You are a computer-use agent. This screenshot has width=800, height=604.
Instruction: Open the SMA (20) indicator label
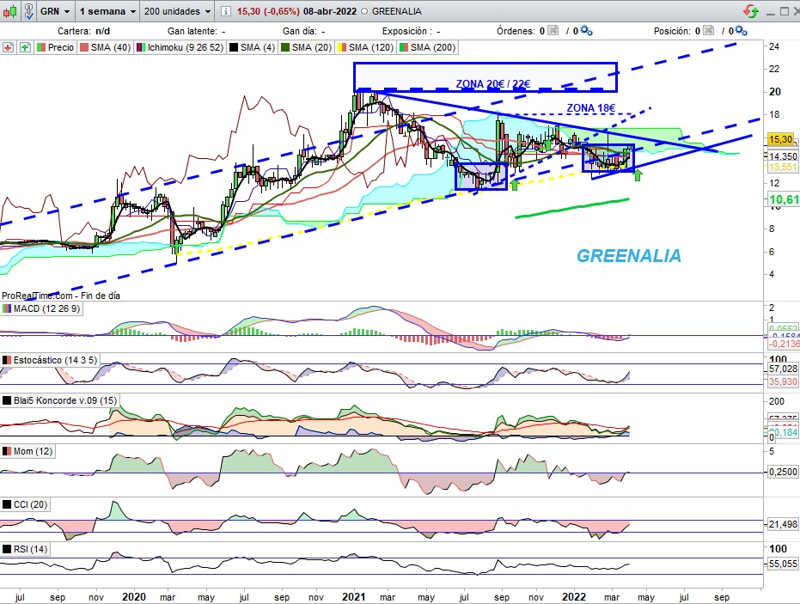[306, 47]
